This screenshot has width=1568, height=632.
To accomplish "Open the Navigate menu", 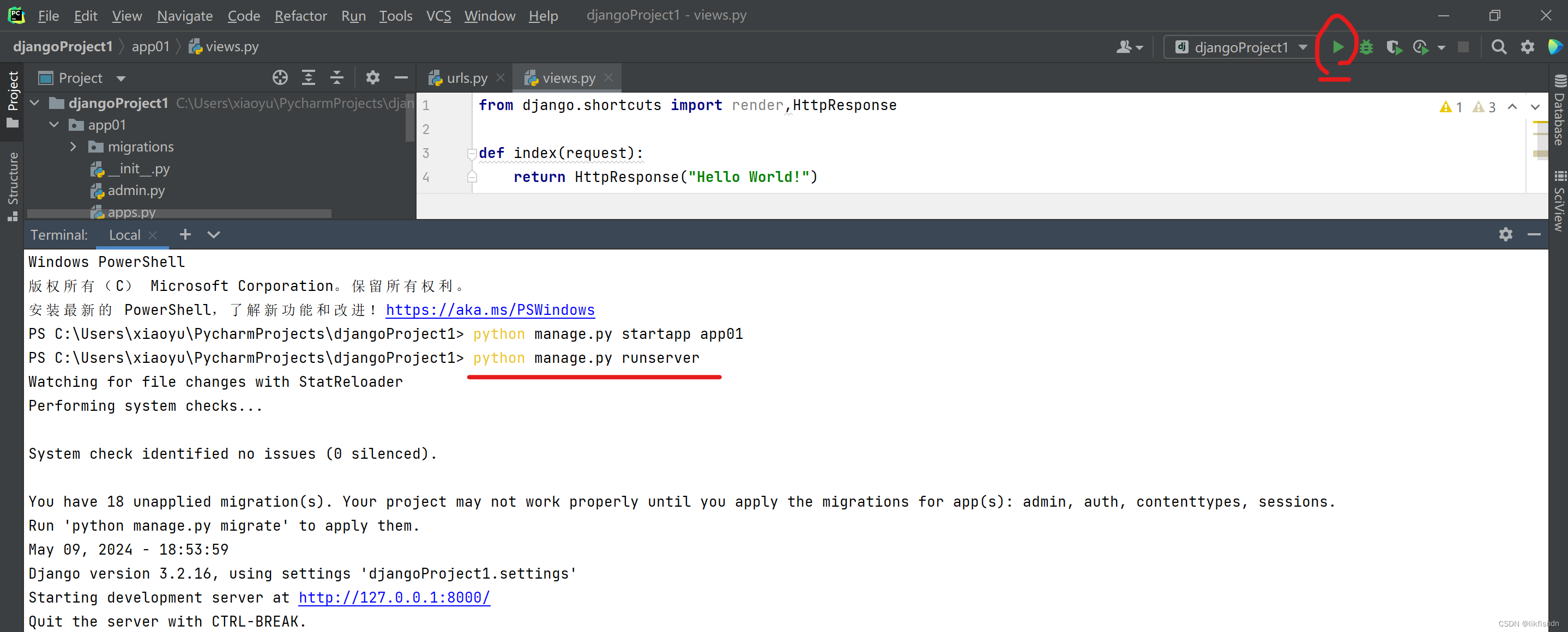I will point(184,16).
